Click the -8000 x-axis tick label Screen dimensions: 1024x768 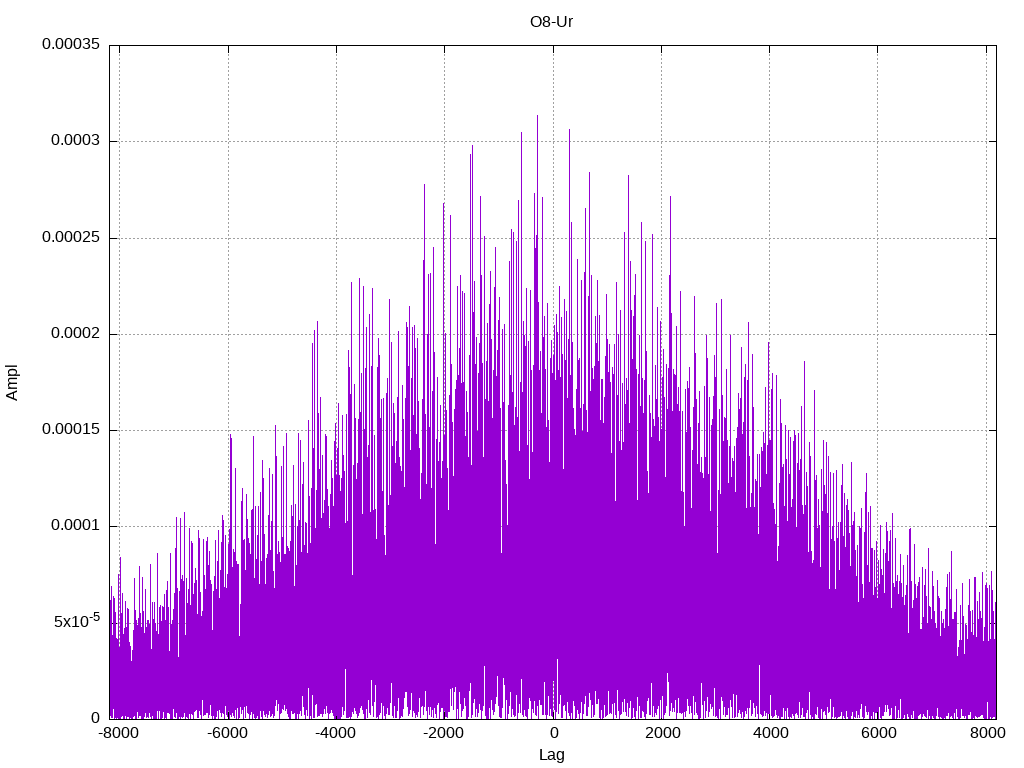119,733
